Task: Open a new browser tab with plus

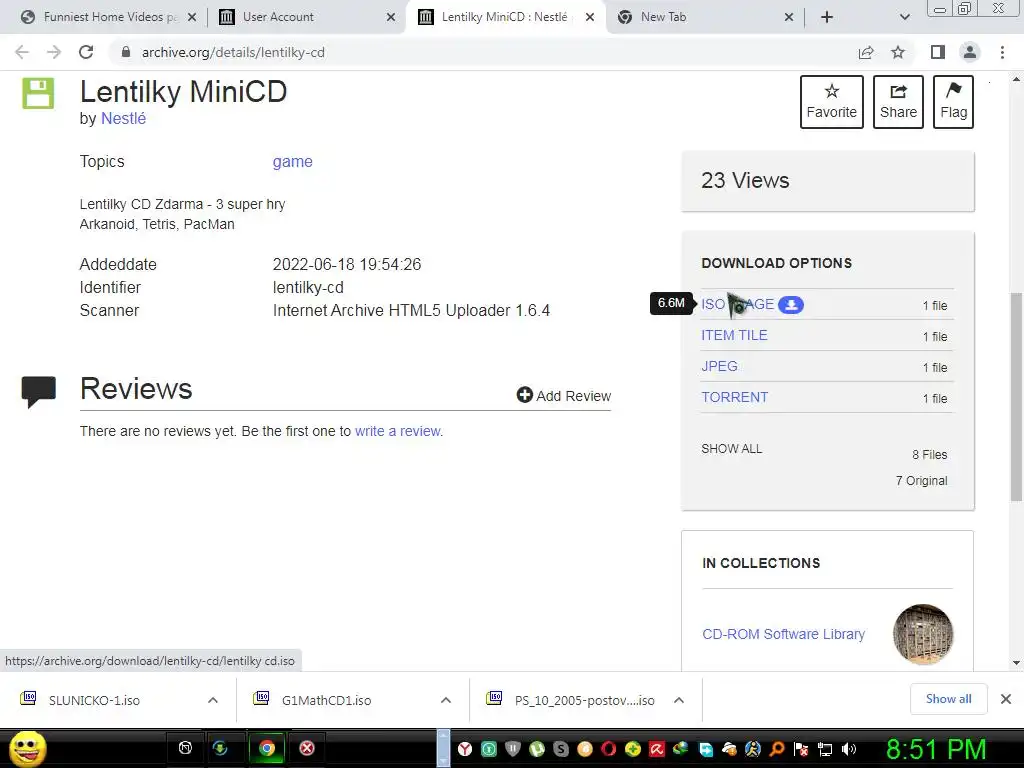Action: click(x=827, y=17)
